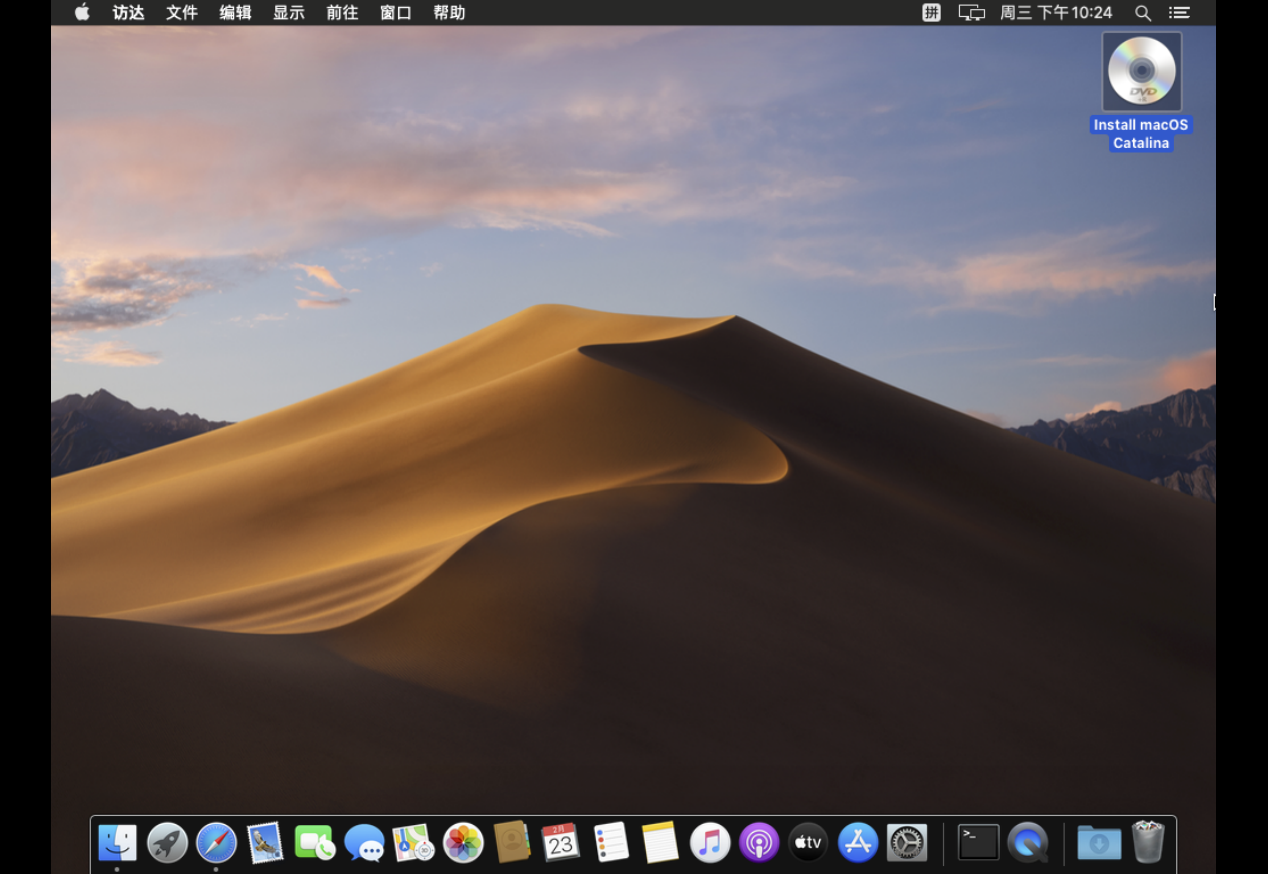Open Maps app in Dock
Screen dimensions: 1268x874
(413, 843)
